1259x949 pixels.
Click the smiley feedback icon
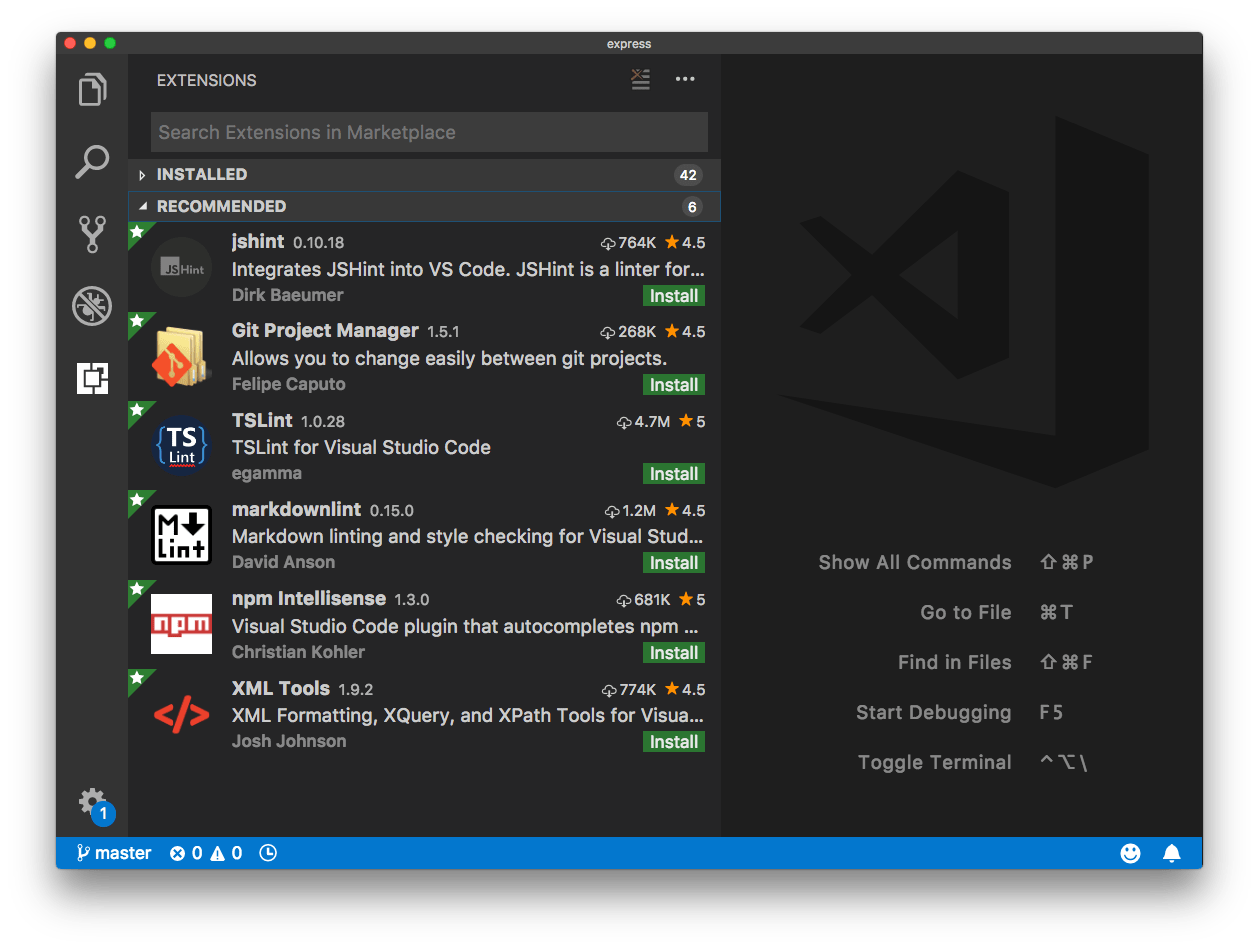pyautogui.click(x=1130, y=853)
